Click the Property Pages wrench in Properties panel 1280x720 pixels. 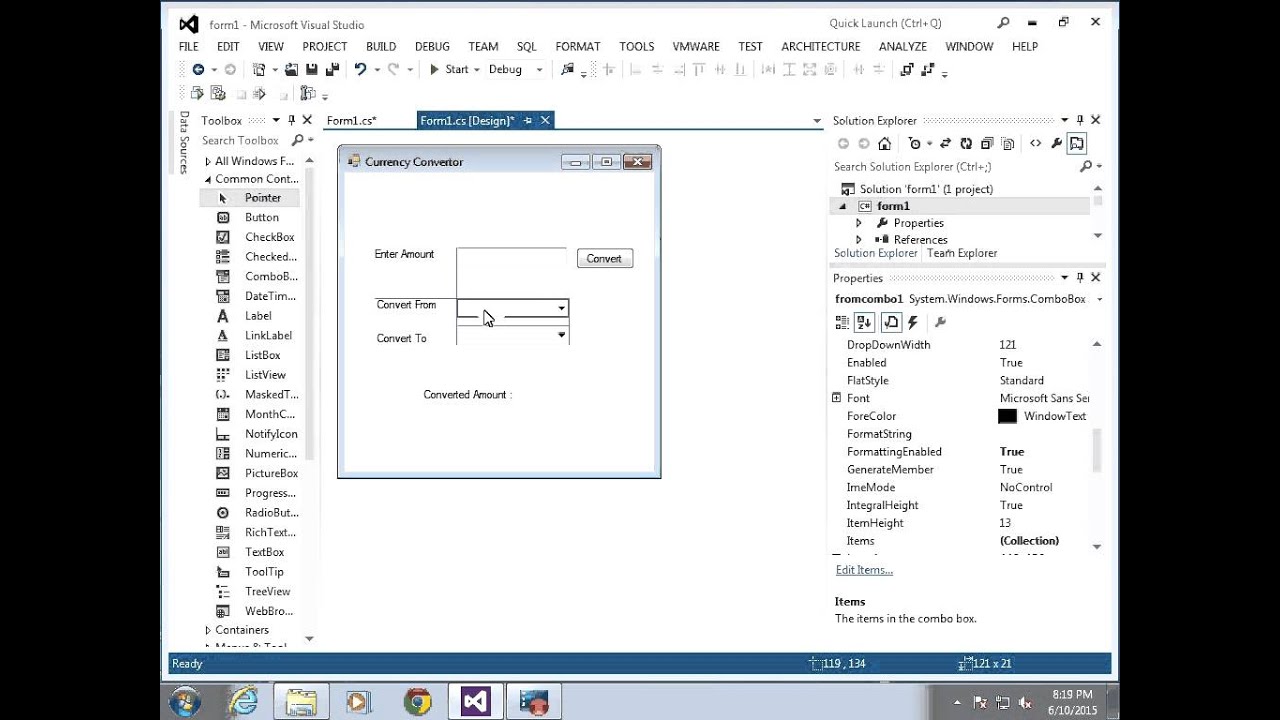(939, 322)
